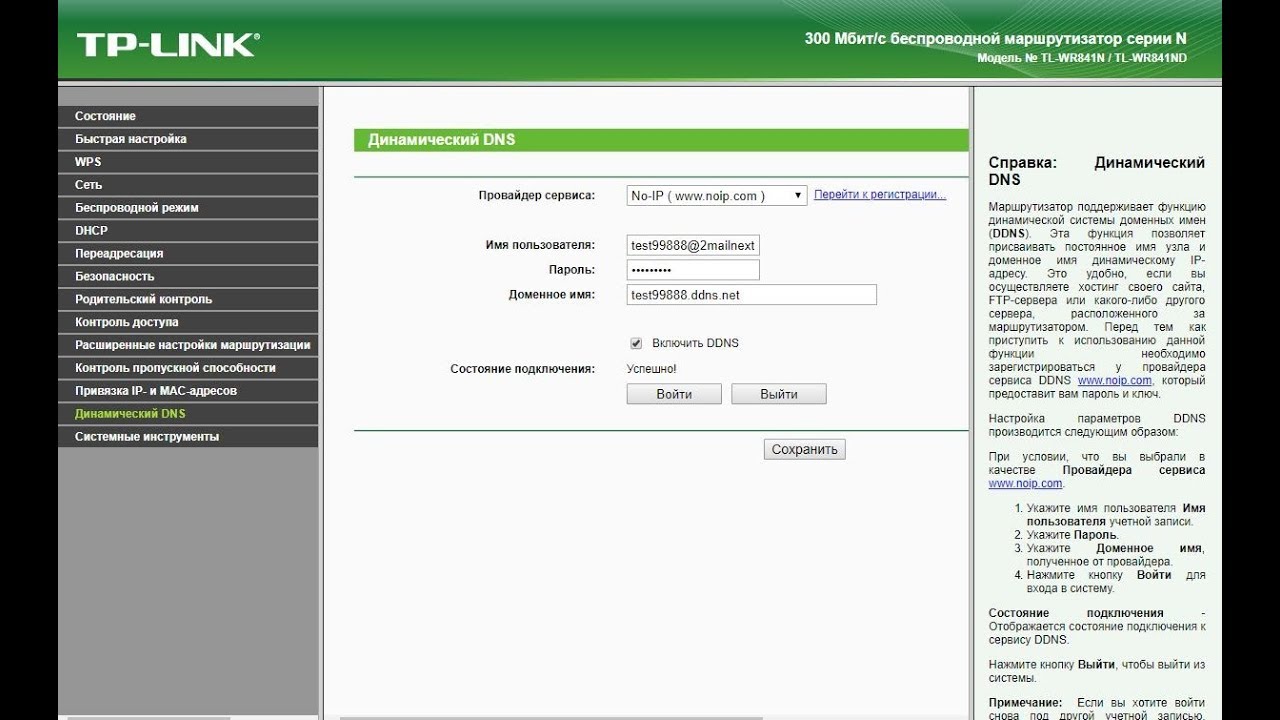Click the Пароль password field

(x=693, y=270)
